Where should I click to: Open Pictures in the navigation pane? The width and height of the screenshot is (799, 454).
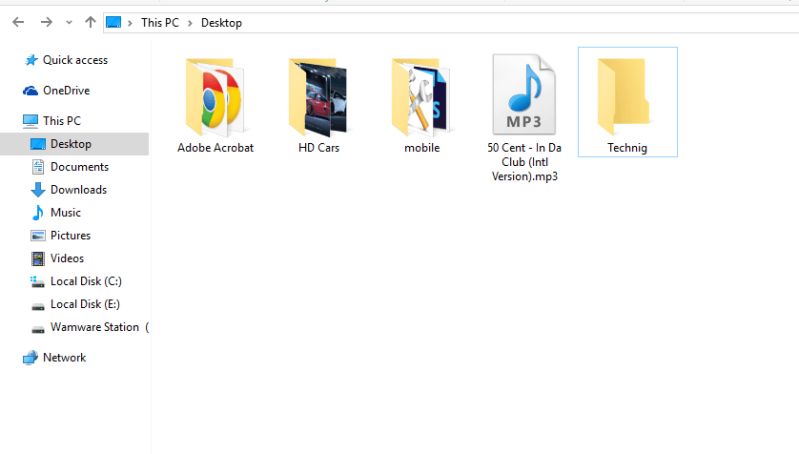click(x=70, y=235)
